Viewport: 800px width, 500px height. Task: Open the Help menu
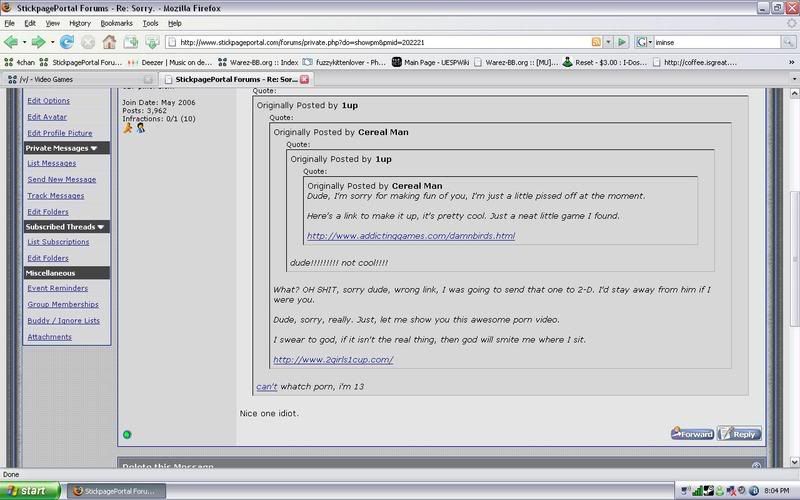pyautogui.click(x=174, y=23)
